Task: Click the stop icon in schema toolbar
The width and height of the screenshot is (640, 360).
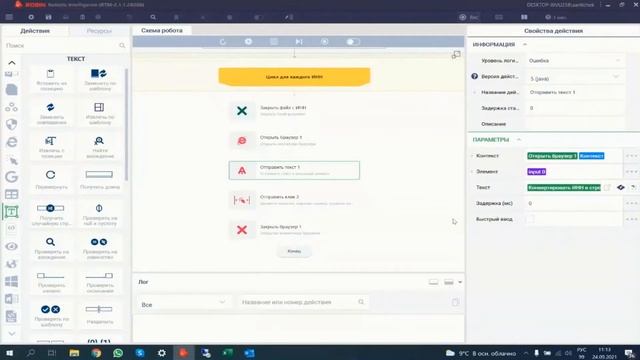Action: (274, 42)
